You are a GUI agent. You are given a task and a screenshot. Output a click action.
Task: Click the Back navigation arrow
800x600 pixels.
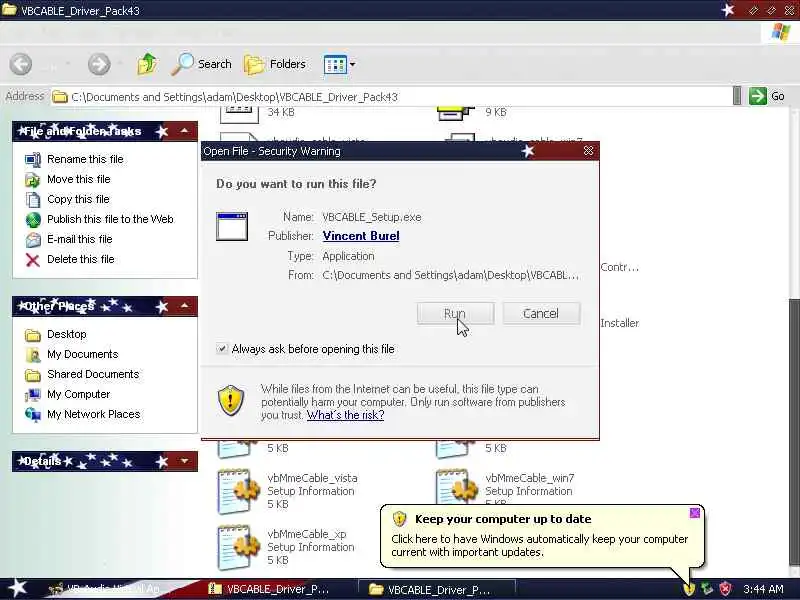pyautogui.click(x=21, y=64)
